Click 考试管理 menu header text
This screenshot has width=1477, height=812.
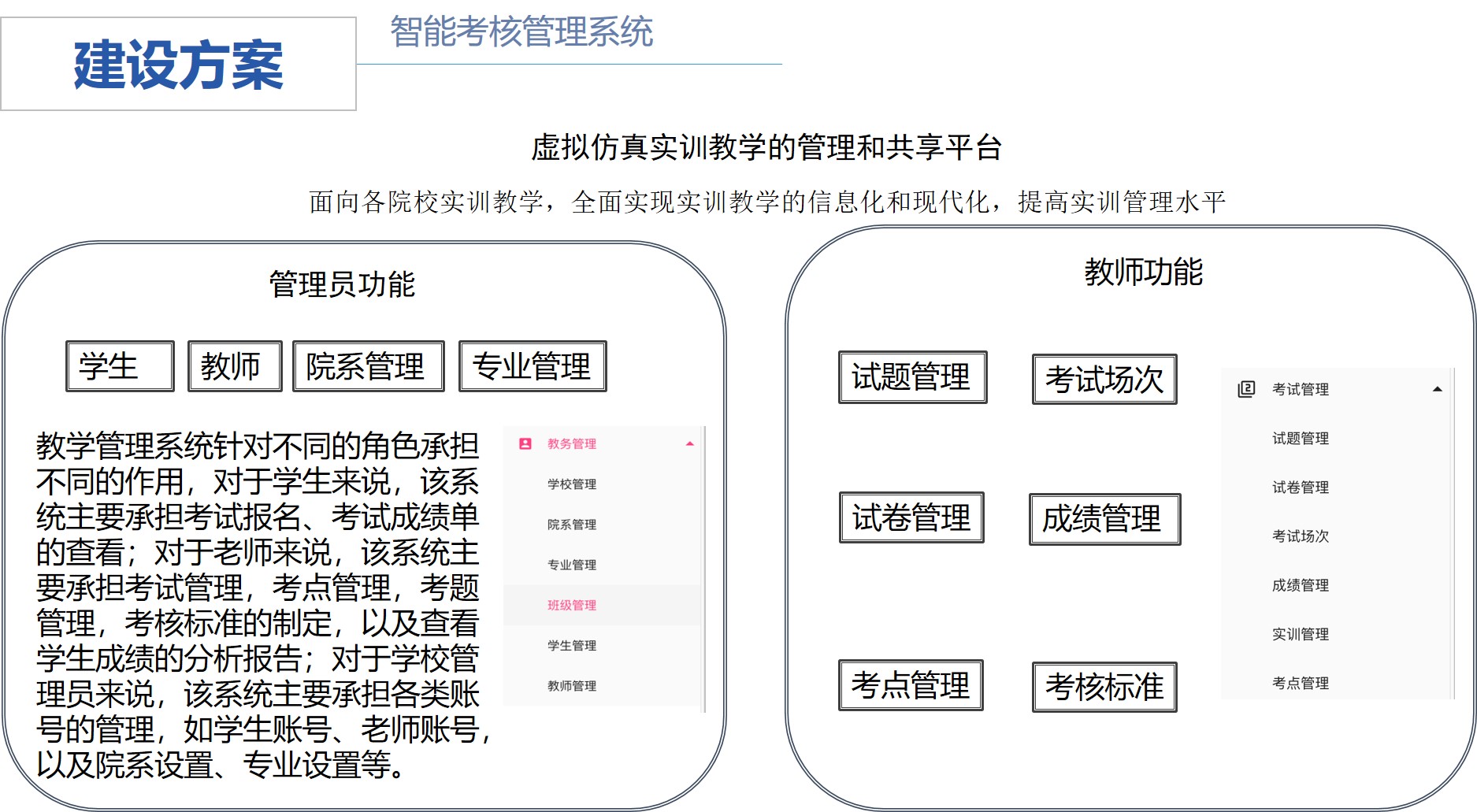pos(1301,389)
